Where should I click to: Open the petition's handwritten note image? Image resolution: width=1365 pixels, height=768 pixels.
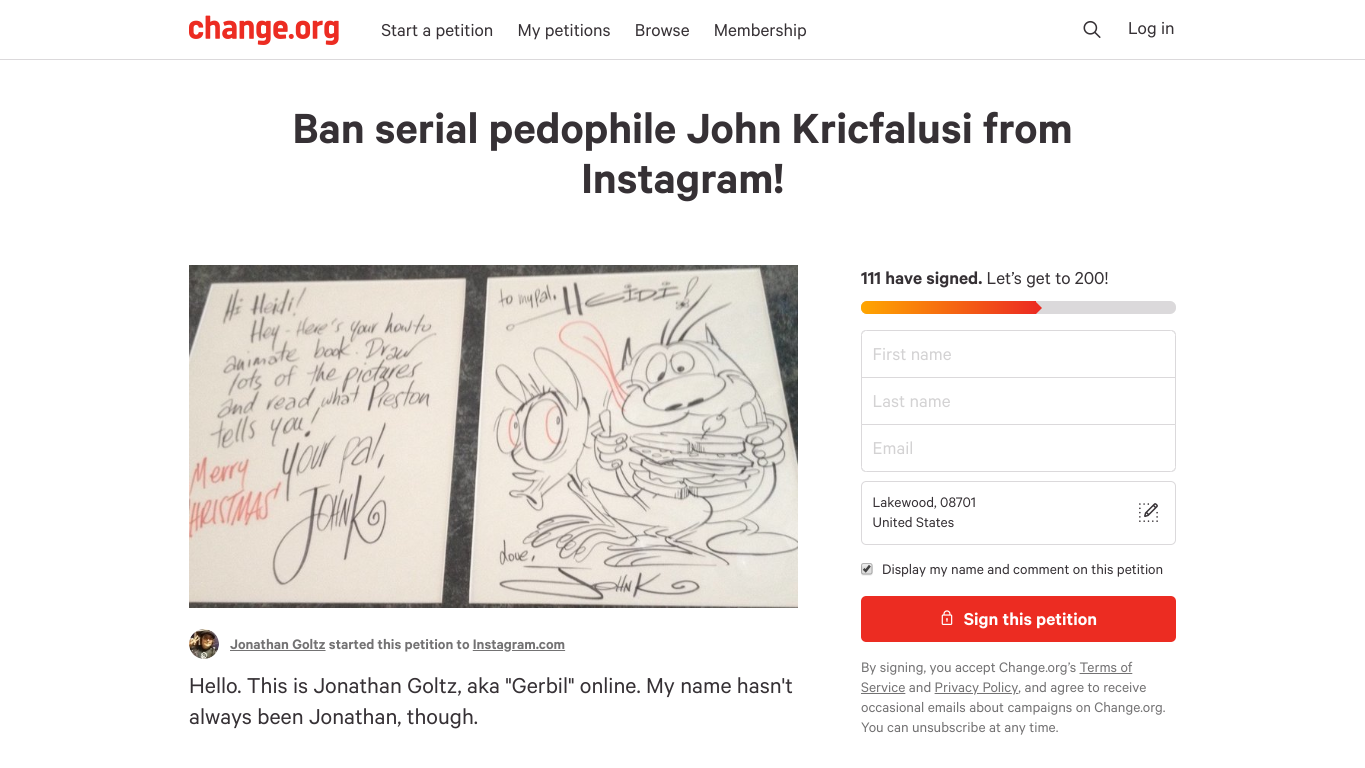pyautogui.click(x=493, y=436)
